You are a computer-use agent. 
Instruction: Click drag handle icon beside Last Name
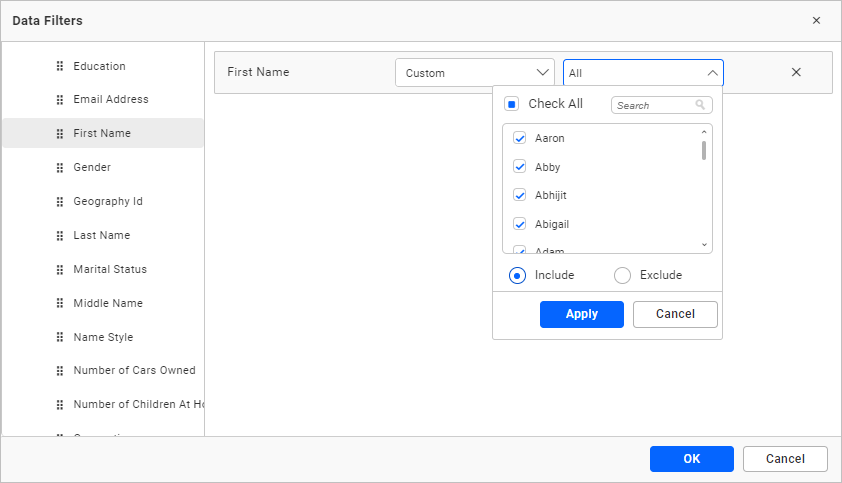click(60, 236)
